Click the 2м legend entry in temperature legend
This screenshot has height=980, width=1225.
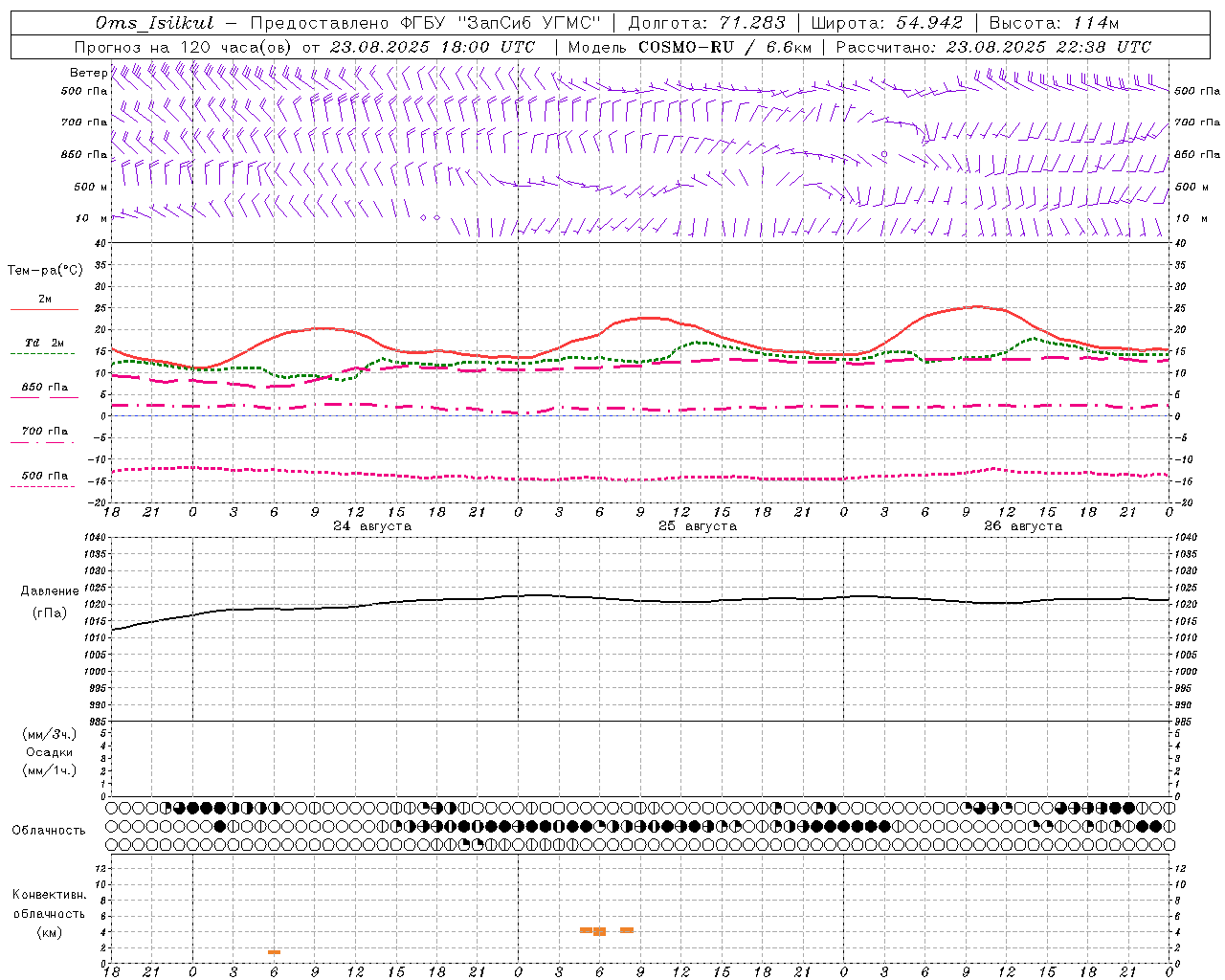45,299
